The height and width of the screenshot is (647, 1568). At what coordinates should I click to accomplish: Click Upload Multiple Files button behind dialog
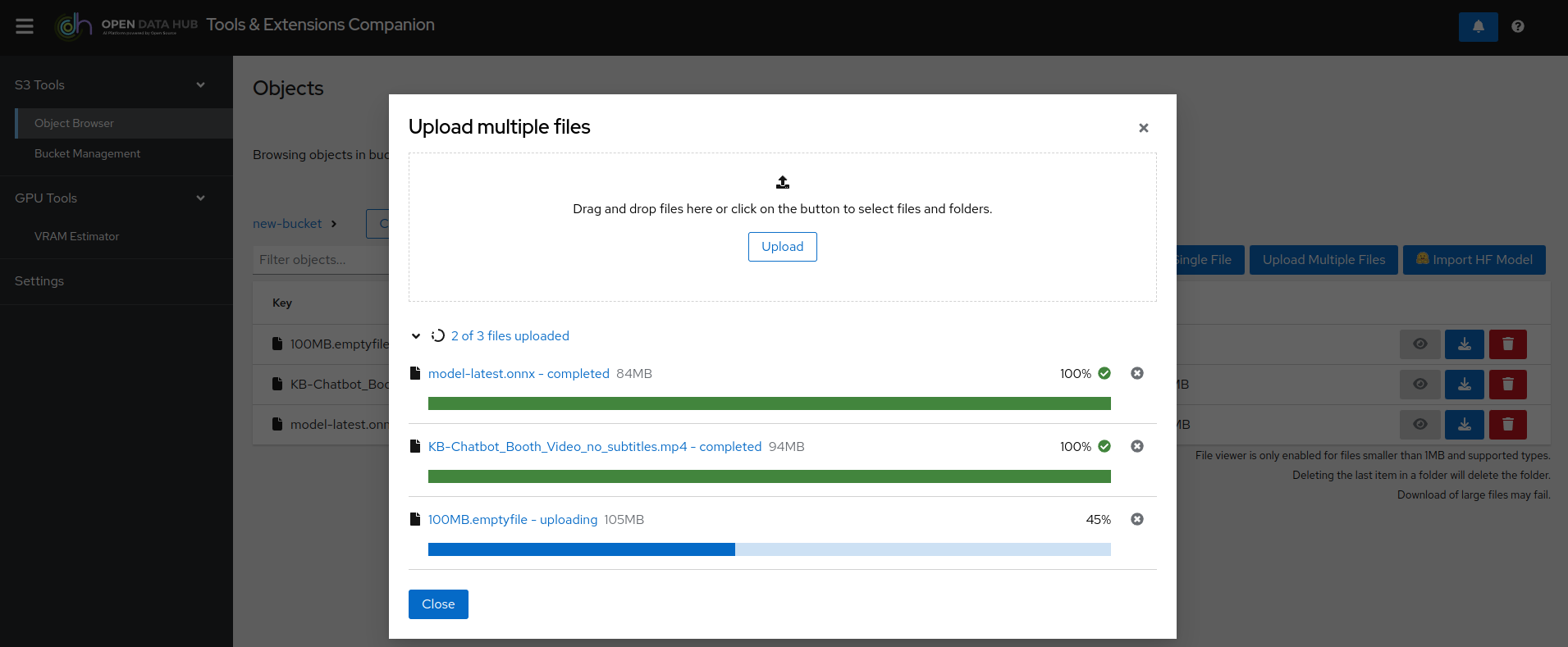(x=1323, y=260)
